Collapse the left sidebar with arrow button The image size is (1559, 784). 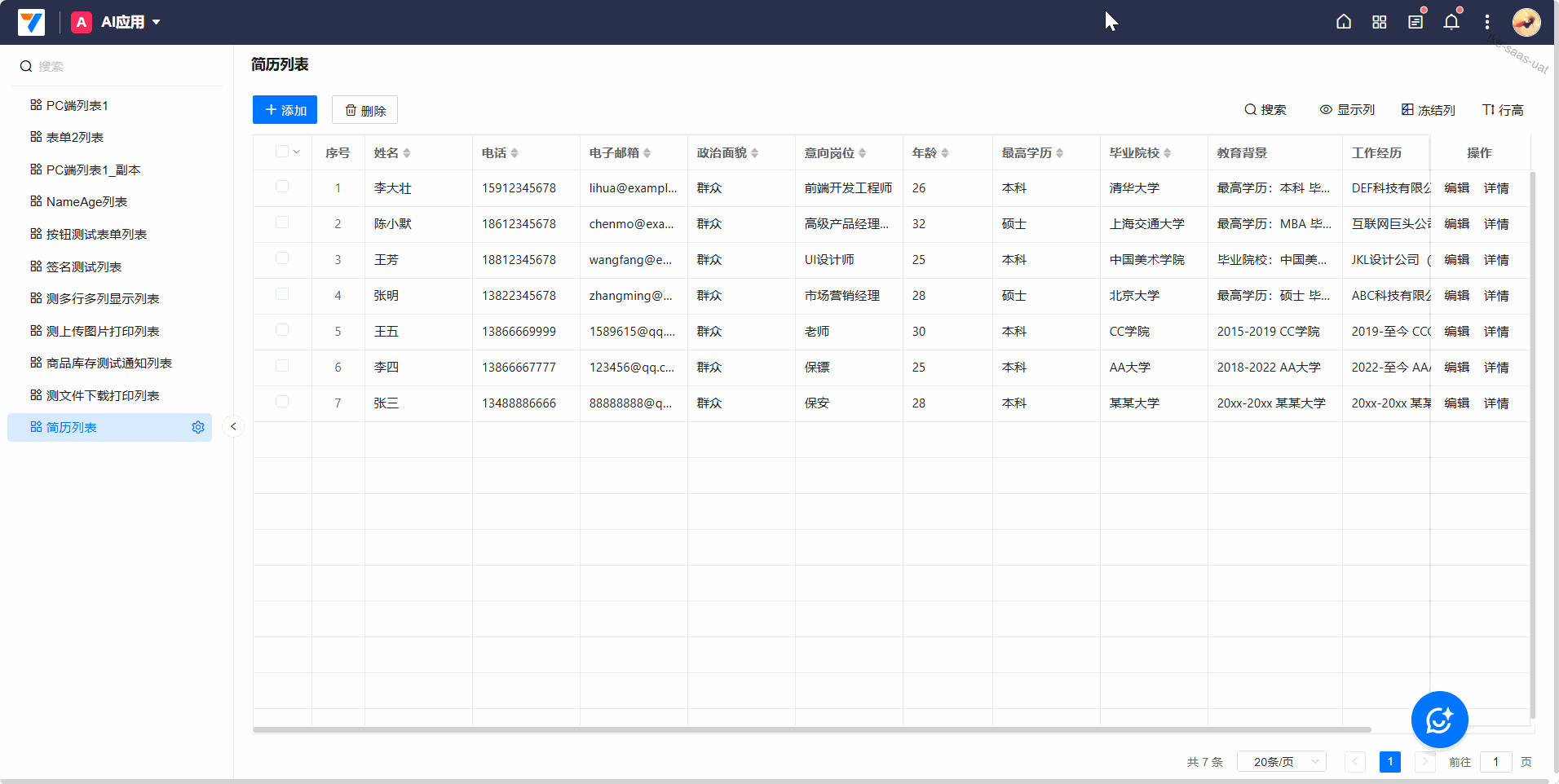pos(233,426)
